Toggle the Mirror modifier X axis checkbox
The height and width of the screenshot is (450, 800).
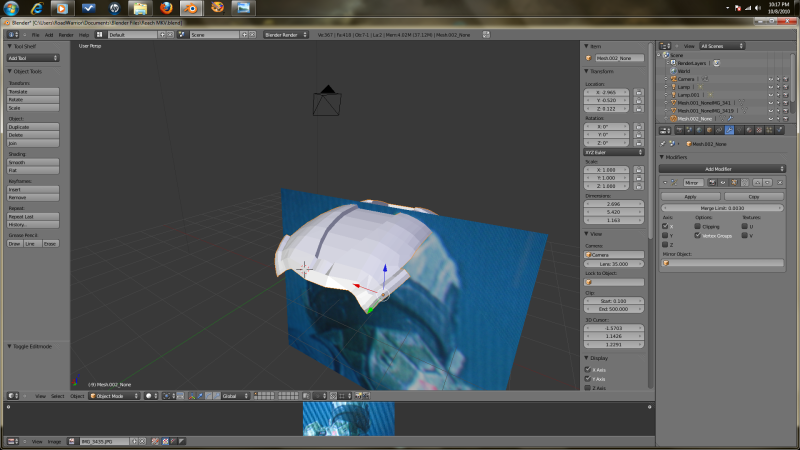click(667, 227)
